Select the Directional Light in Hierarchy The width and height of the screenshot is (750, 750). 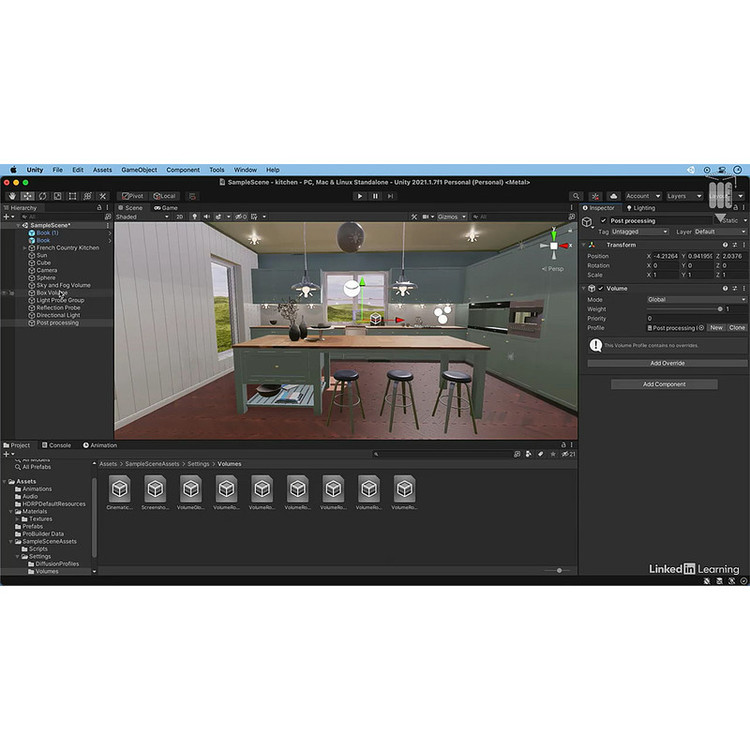click(58, 315)
